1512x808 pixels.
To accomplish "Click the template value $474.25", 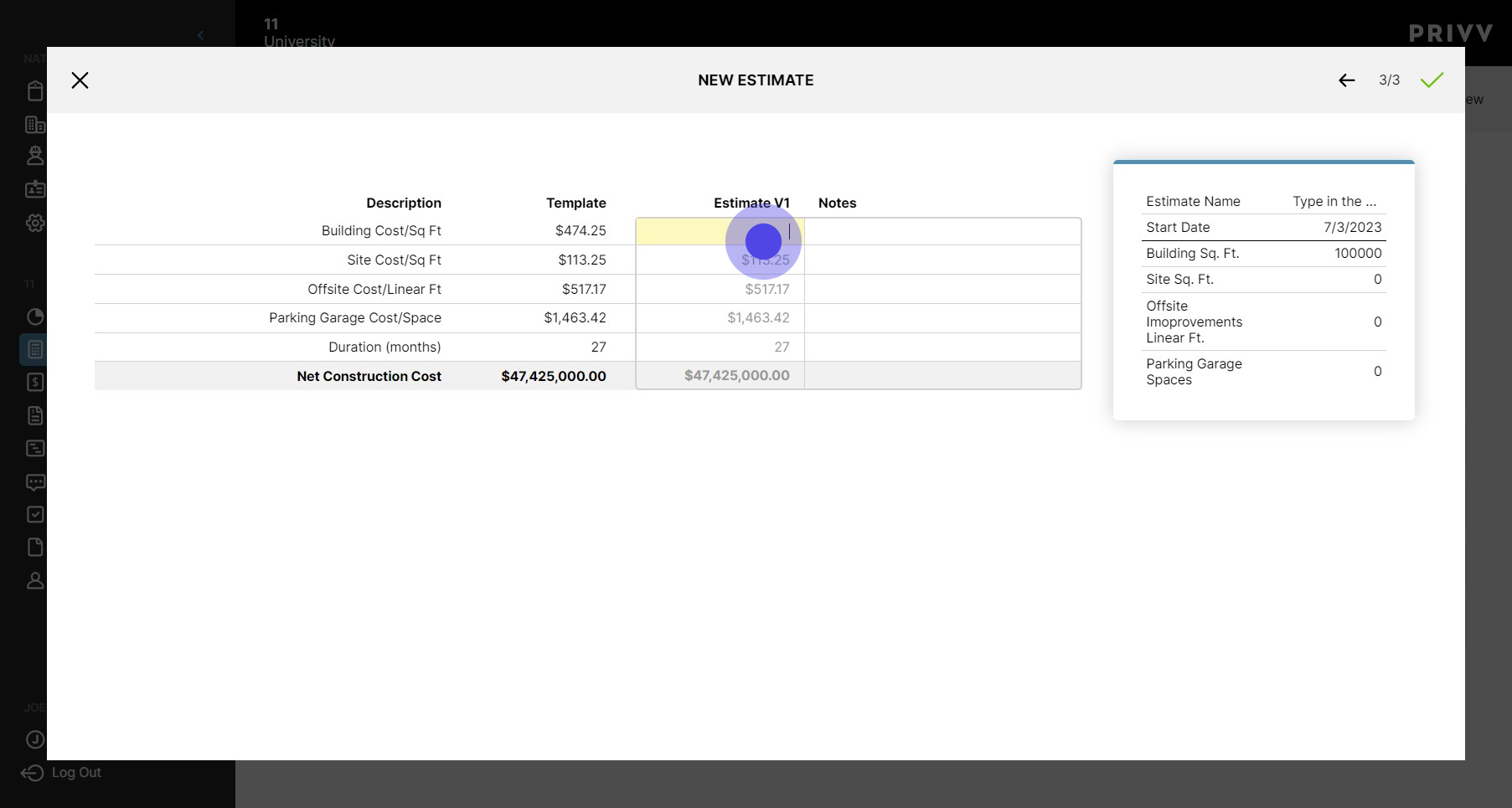I will click(581, 230).
